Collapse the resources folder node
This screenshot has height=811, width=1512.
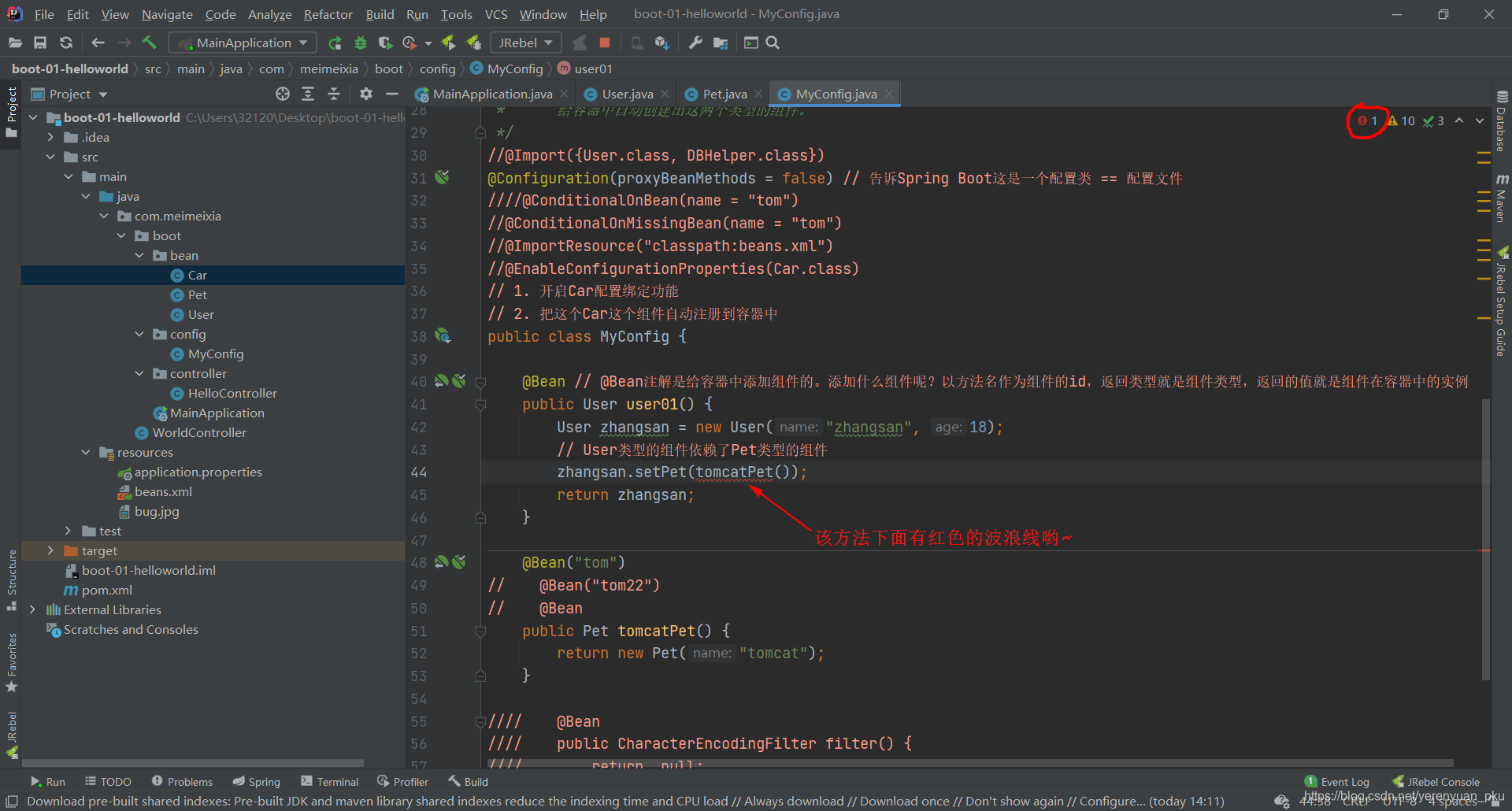(x=86, y=452)
